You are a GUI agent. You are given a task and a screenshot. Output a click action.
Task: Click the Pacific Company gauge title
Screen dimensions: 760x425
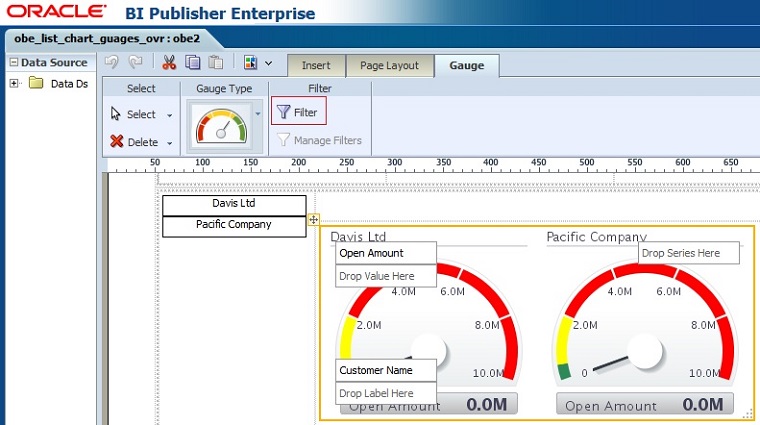point(597,237)
